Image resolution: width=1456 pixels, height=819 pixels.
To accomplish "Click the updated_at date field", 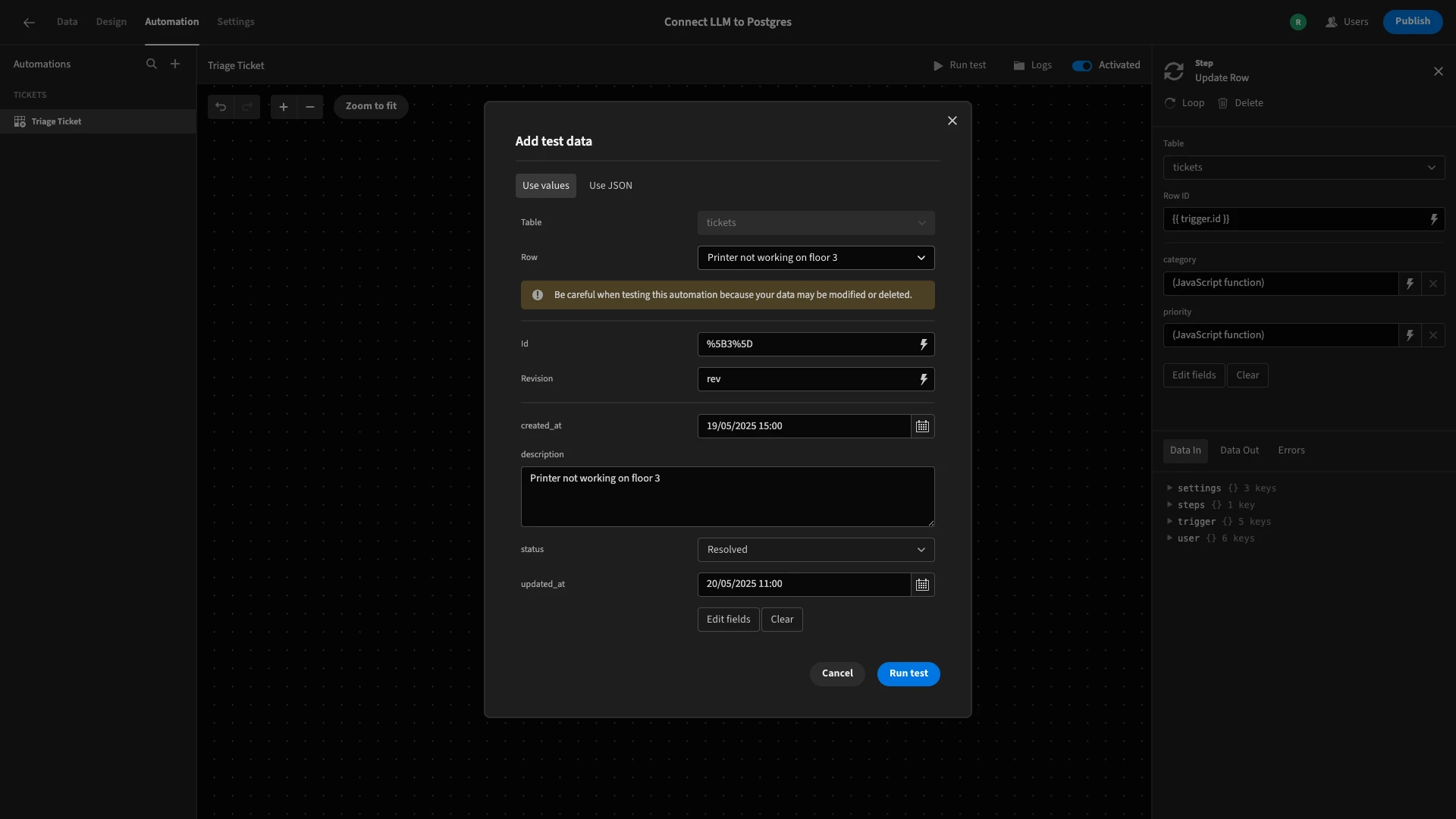I will pyautogui.click(x=804, y=585).
